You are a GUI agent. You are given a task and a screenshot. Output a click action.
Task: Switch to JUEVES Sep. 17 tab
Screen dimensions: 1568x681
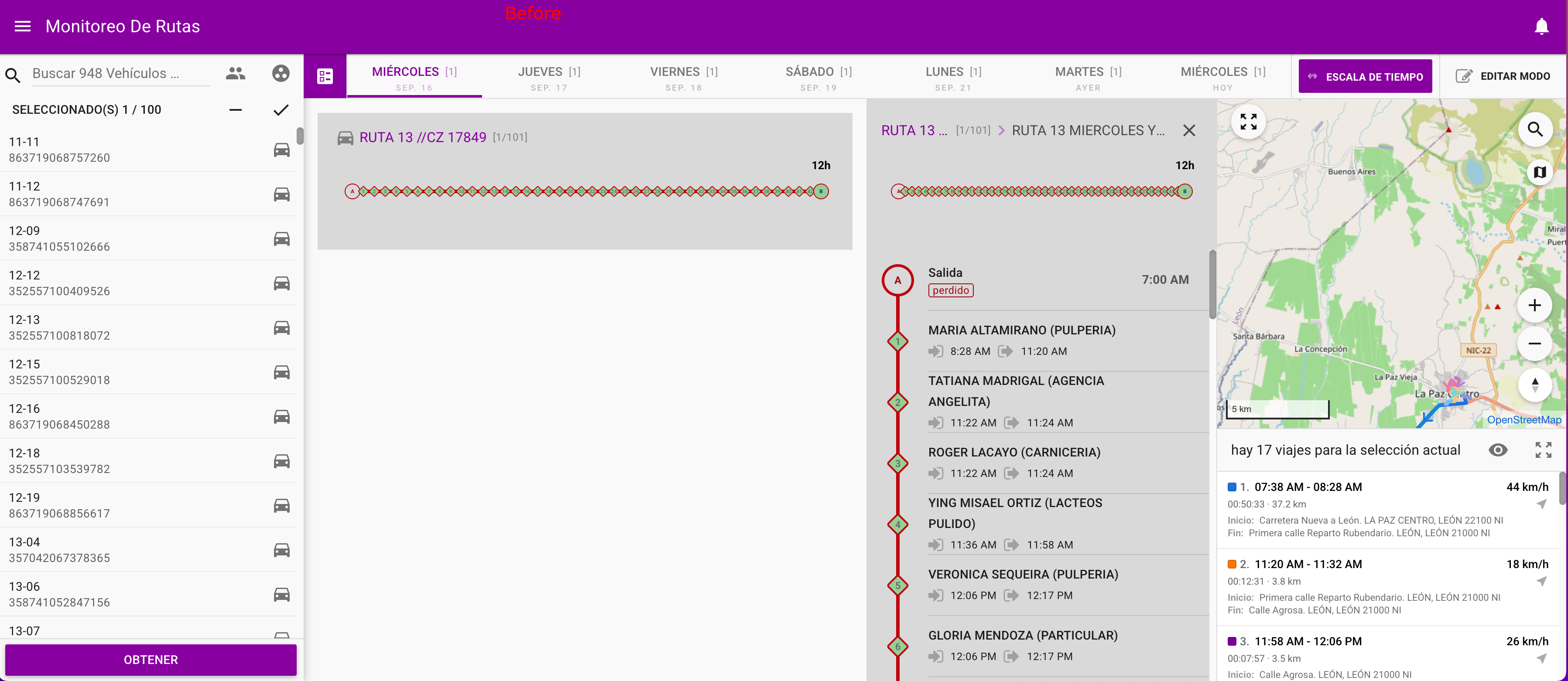tap(549, 77)
